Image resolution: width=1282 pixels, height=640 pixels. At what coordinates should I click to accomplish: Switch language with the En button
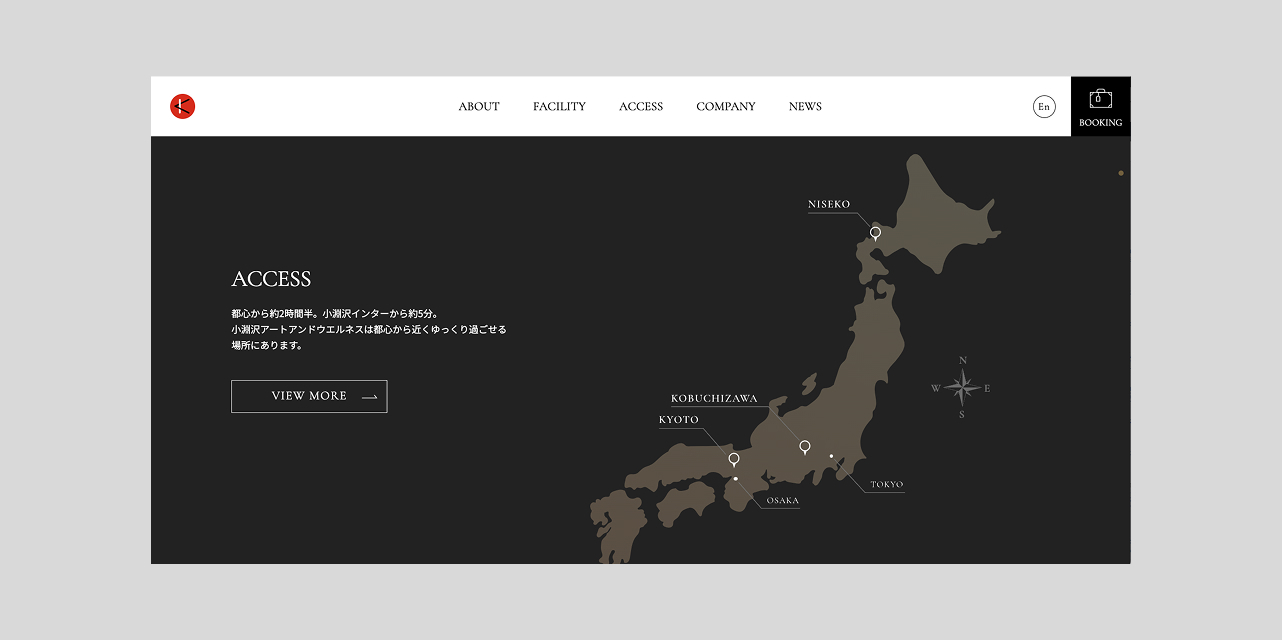tap(1044, 107)
